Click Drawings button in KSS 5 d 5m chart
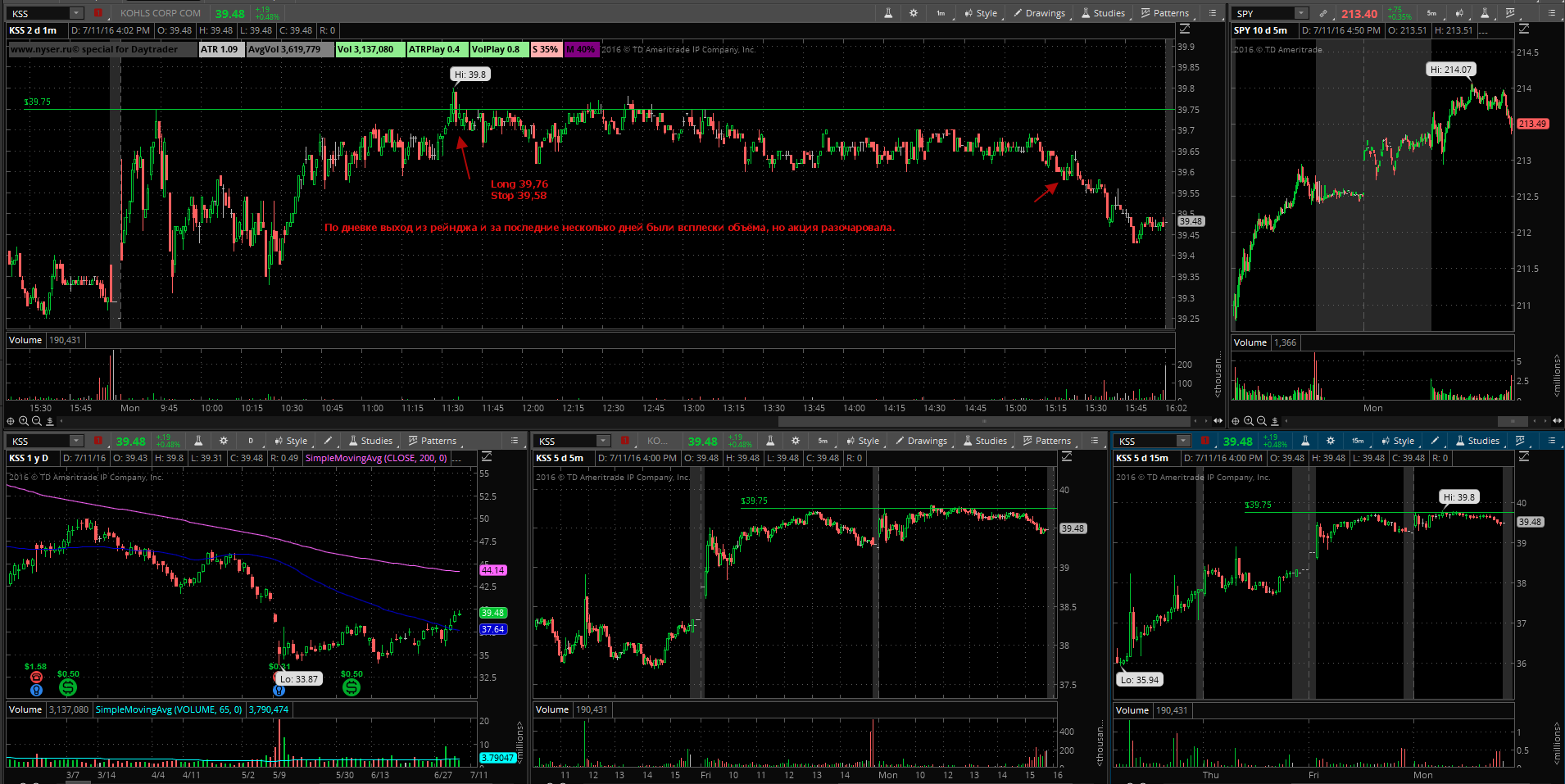Screen dimensions: 1565x784 [x=922, y=441]
